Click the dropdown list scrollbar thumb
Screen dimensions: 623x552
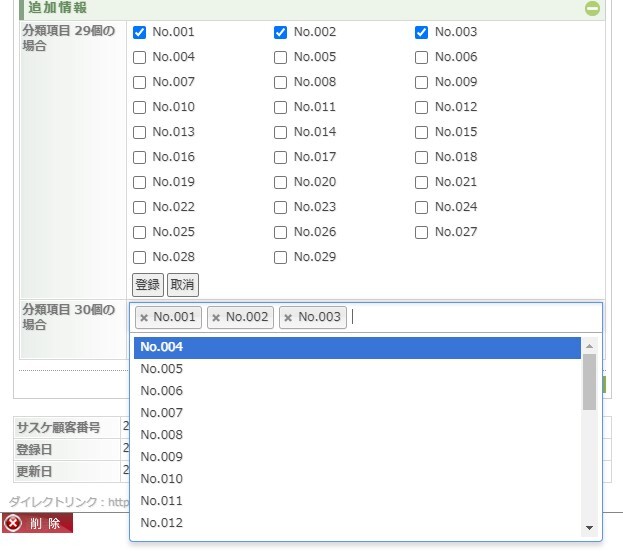tap(589, 382)
